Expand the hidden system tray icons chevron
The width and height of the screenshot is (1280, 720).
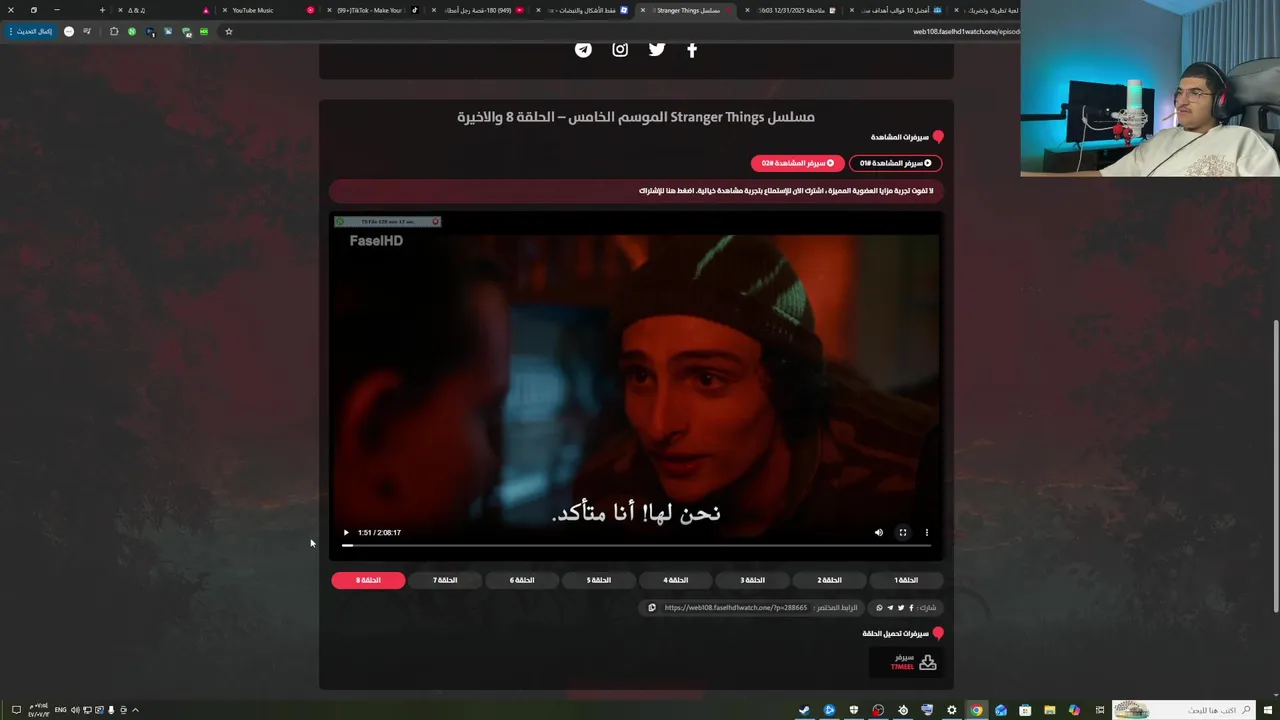click(x=135, y=710)
